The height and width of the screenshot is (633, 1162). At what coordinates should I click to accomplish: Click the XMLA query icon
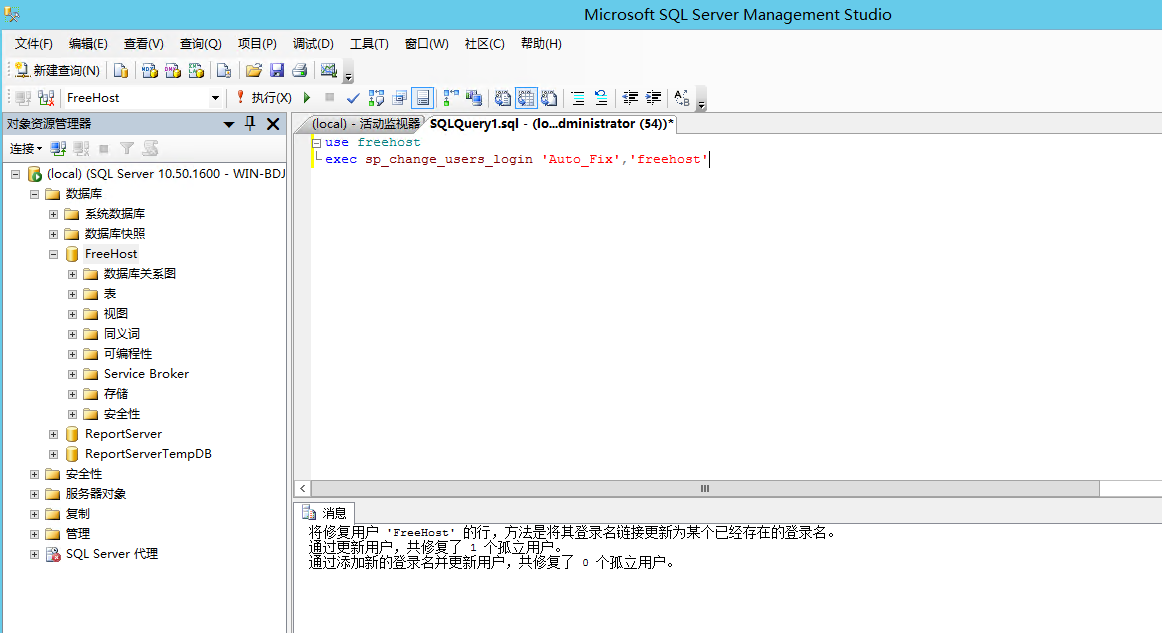tap(196, 70)
